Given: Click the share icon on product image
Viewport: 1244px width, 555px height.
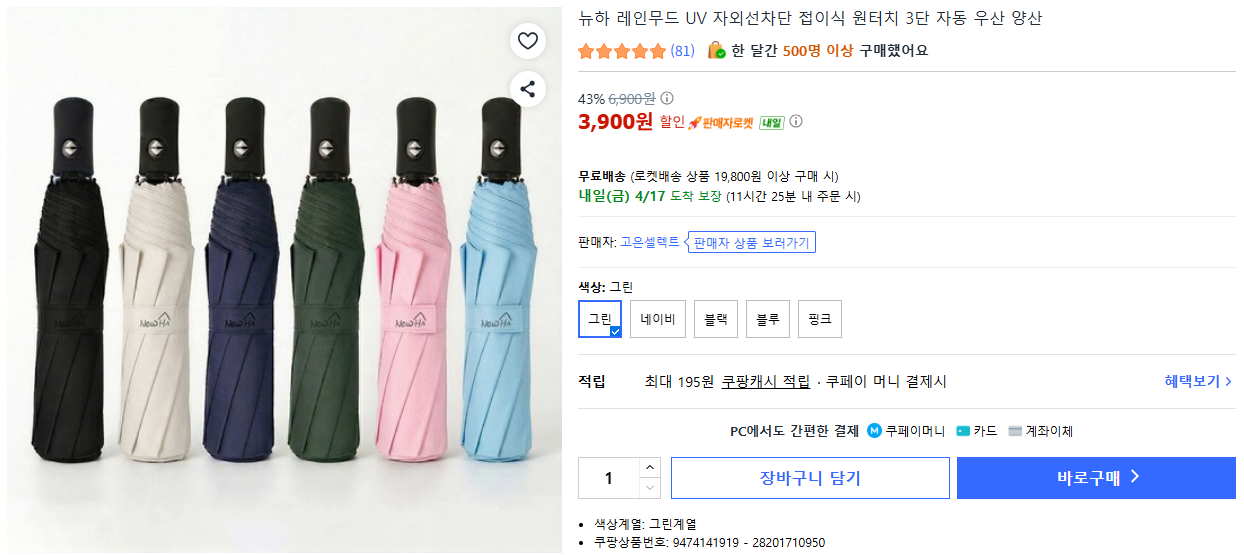Looking at the screenshot, I should click(528, 88).
